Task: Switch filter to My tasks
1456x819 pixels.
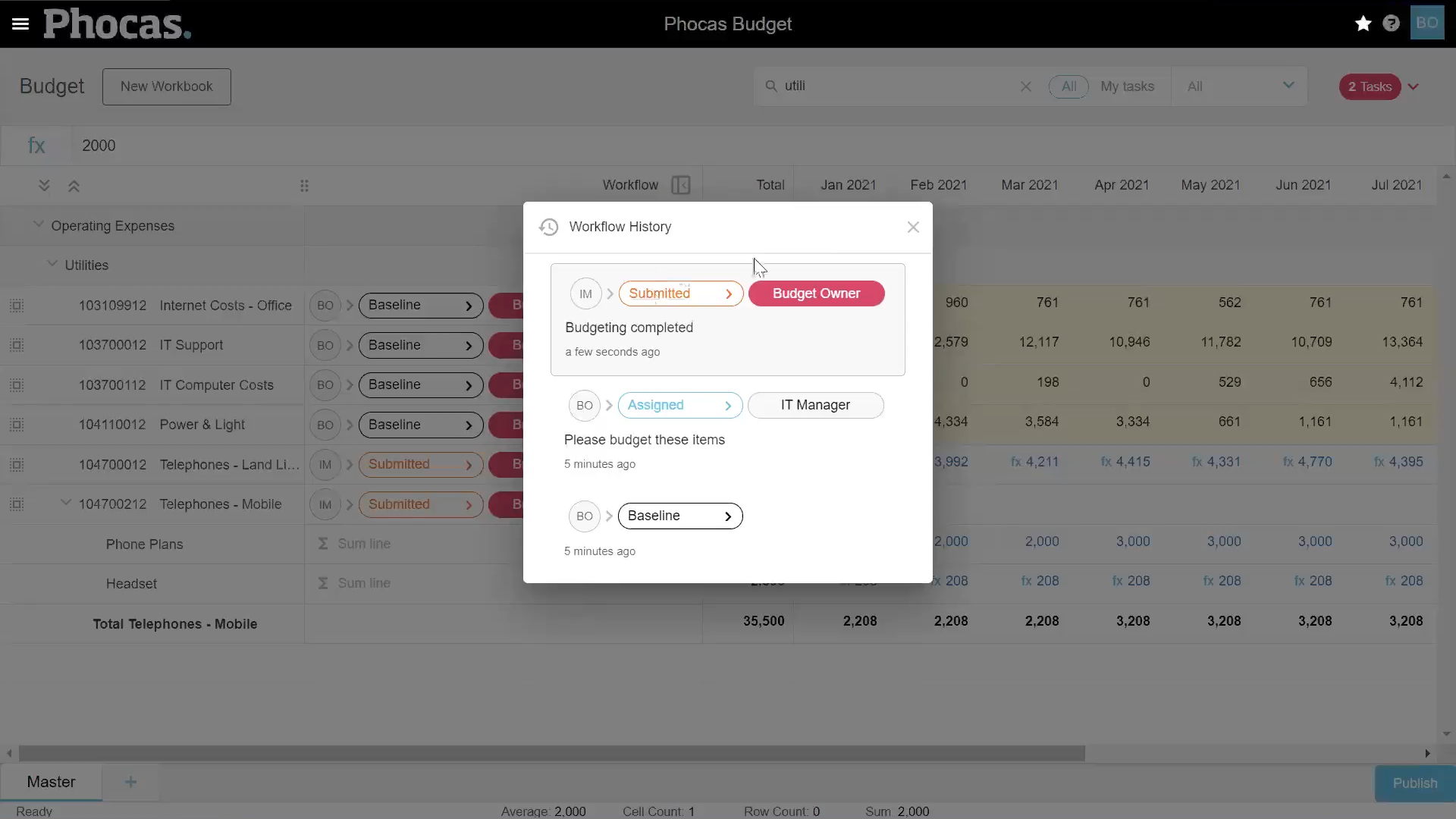Action: coord(1127,86)
